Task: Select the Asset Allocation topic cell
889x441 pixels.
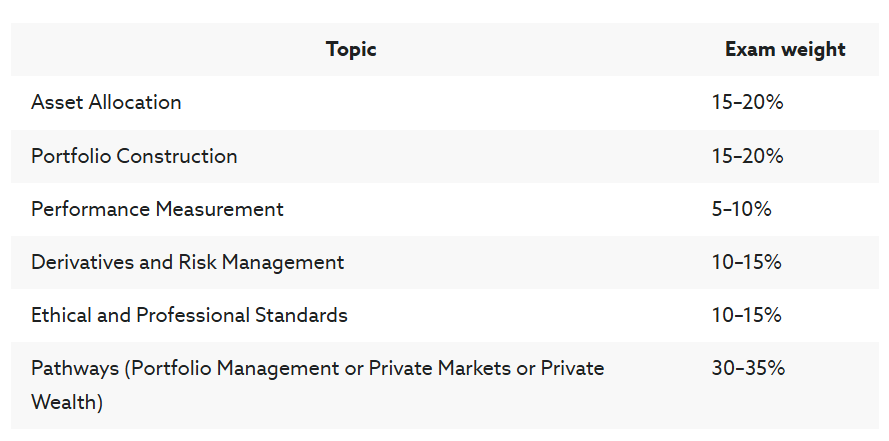Action: (x=106, y=102)
